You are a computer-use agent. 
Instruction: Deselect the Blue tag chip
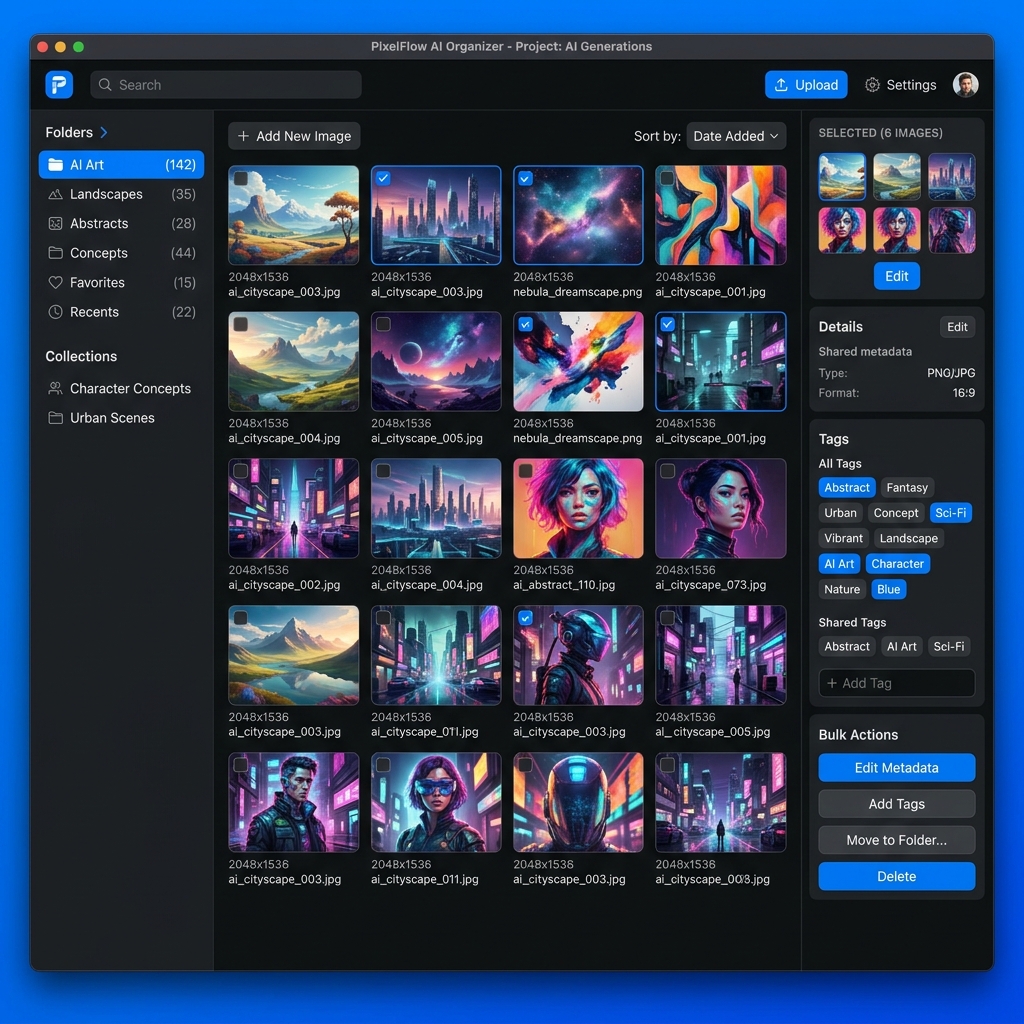coord(888,589)
